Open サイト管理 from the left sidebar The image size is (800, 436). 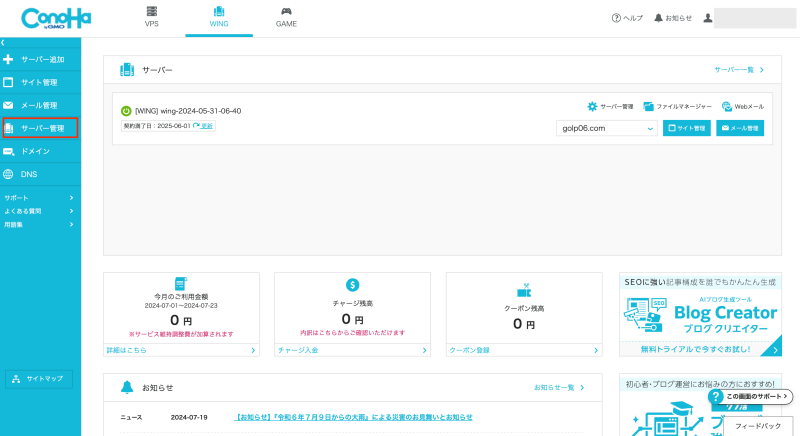click(40, 82)
